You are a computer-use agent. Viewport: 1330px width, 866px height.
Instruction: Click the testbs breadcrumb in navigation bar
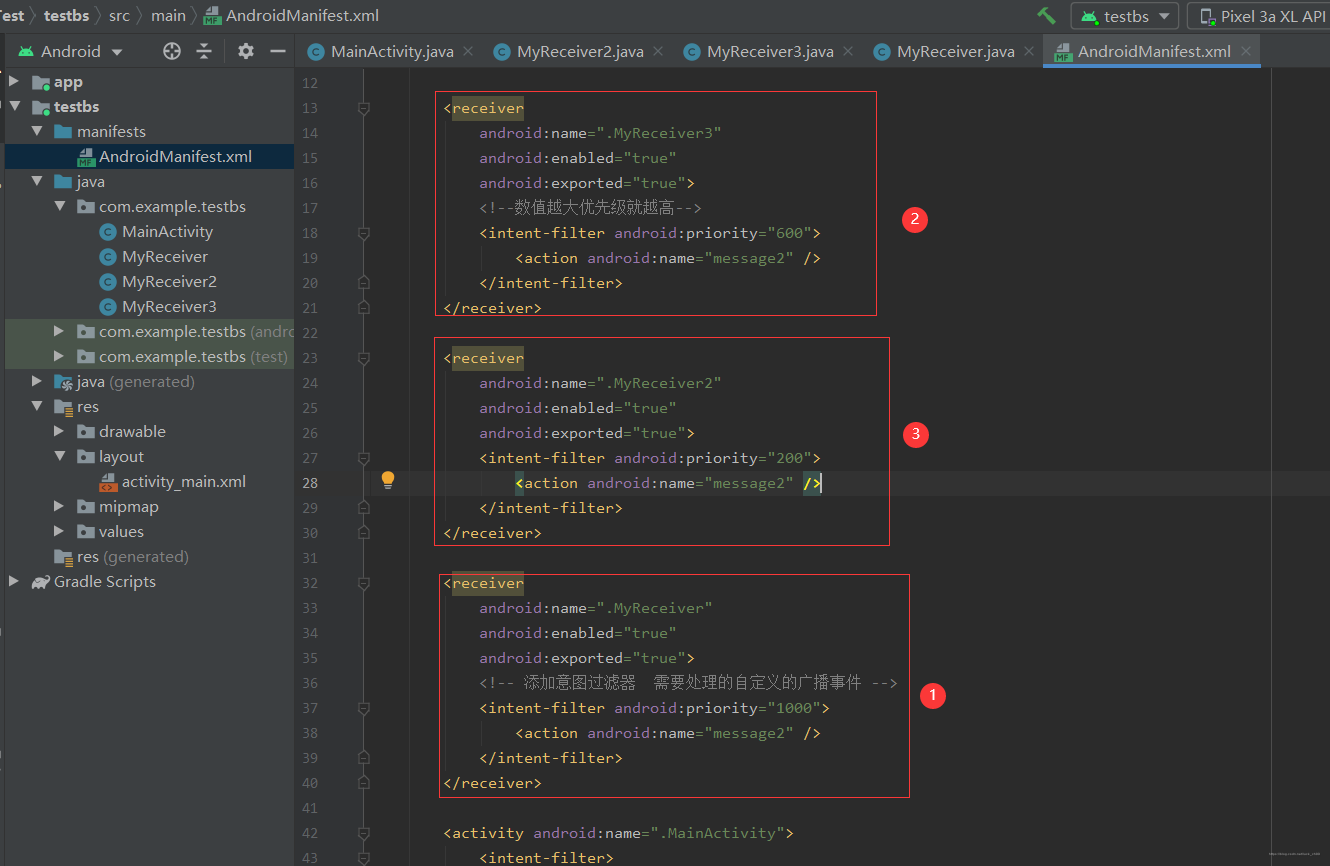point(66,15)
